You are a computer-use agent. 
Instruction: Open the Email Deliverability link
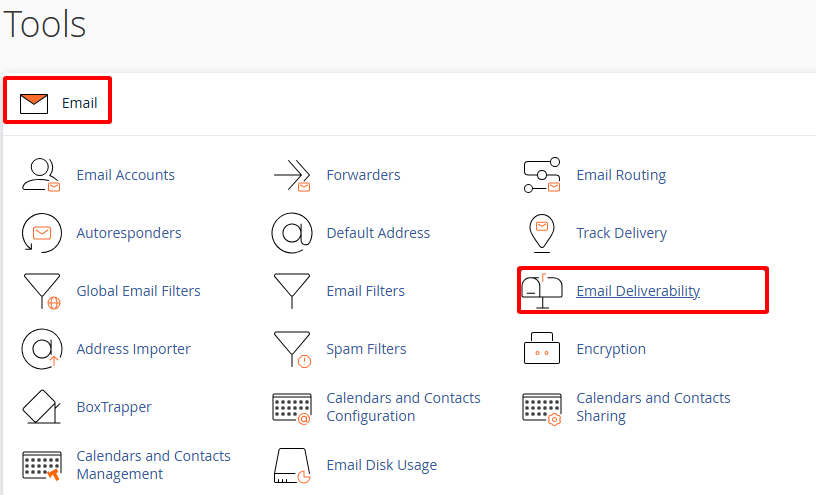coord(638,291)
